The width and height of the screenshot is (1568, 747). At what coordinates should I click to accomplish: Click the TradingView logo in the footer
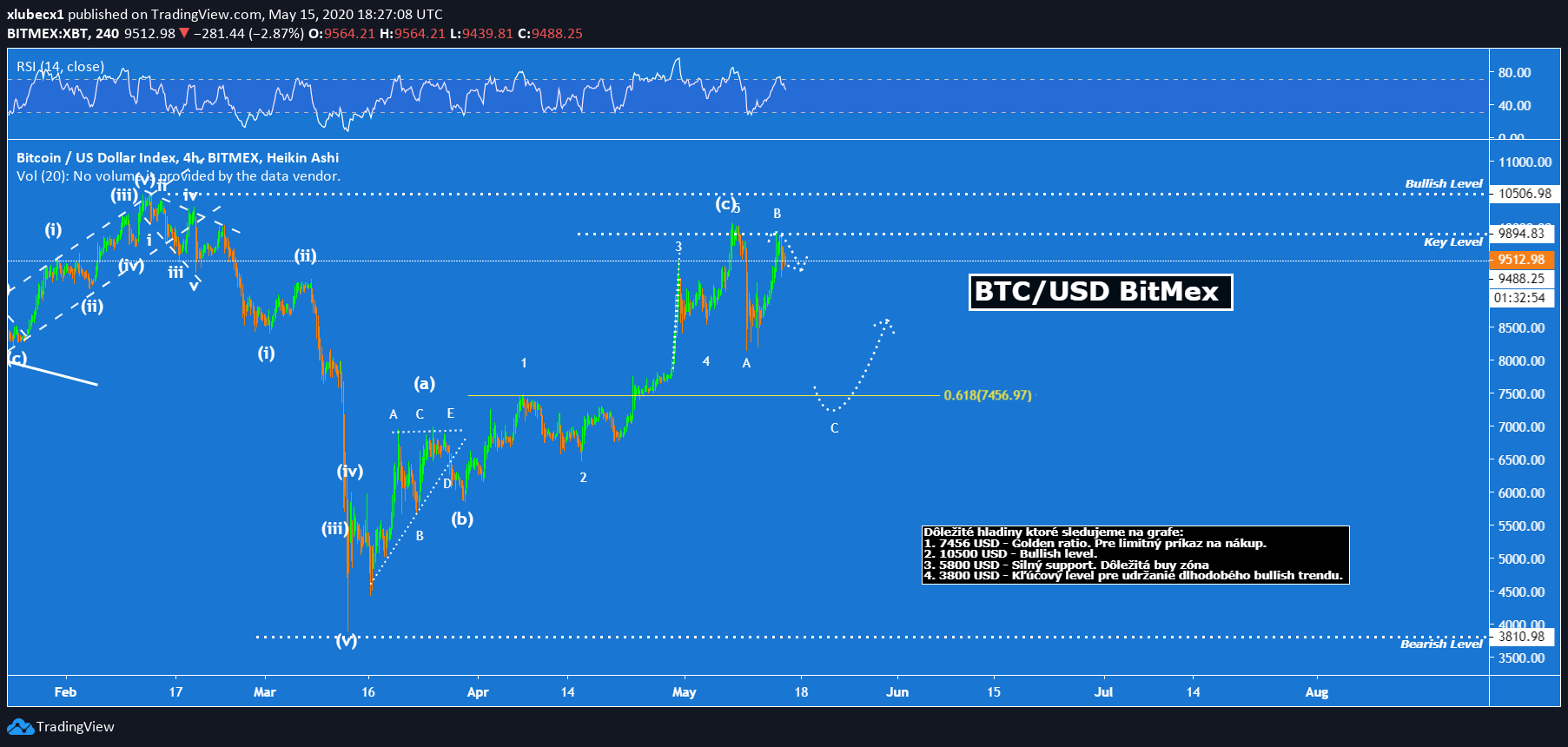(61, 727)
